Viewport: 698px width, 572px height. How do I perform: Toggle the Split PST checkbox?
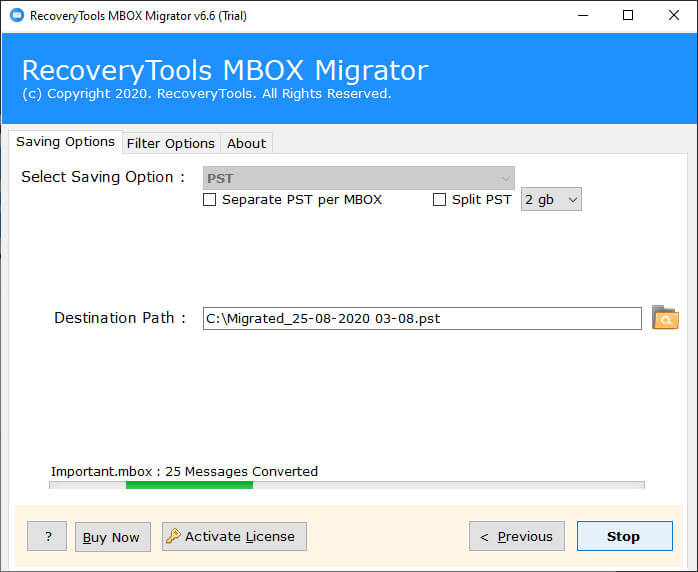(439, 199)
